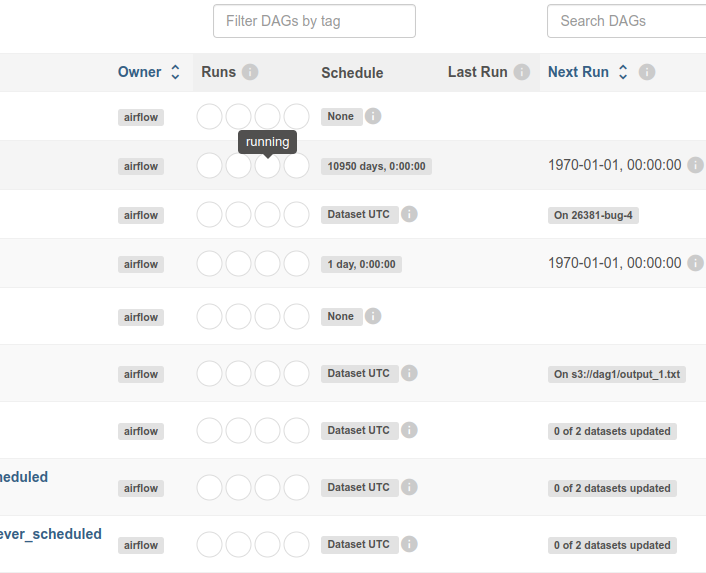Click info icon beside second None schedule

[x=373, y=316]
